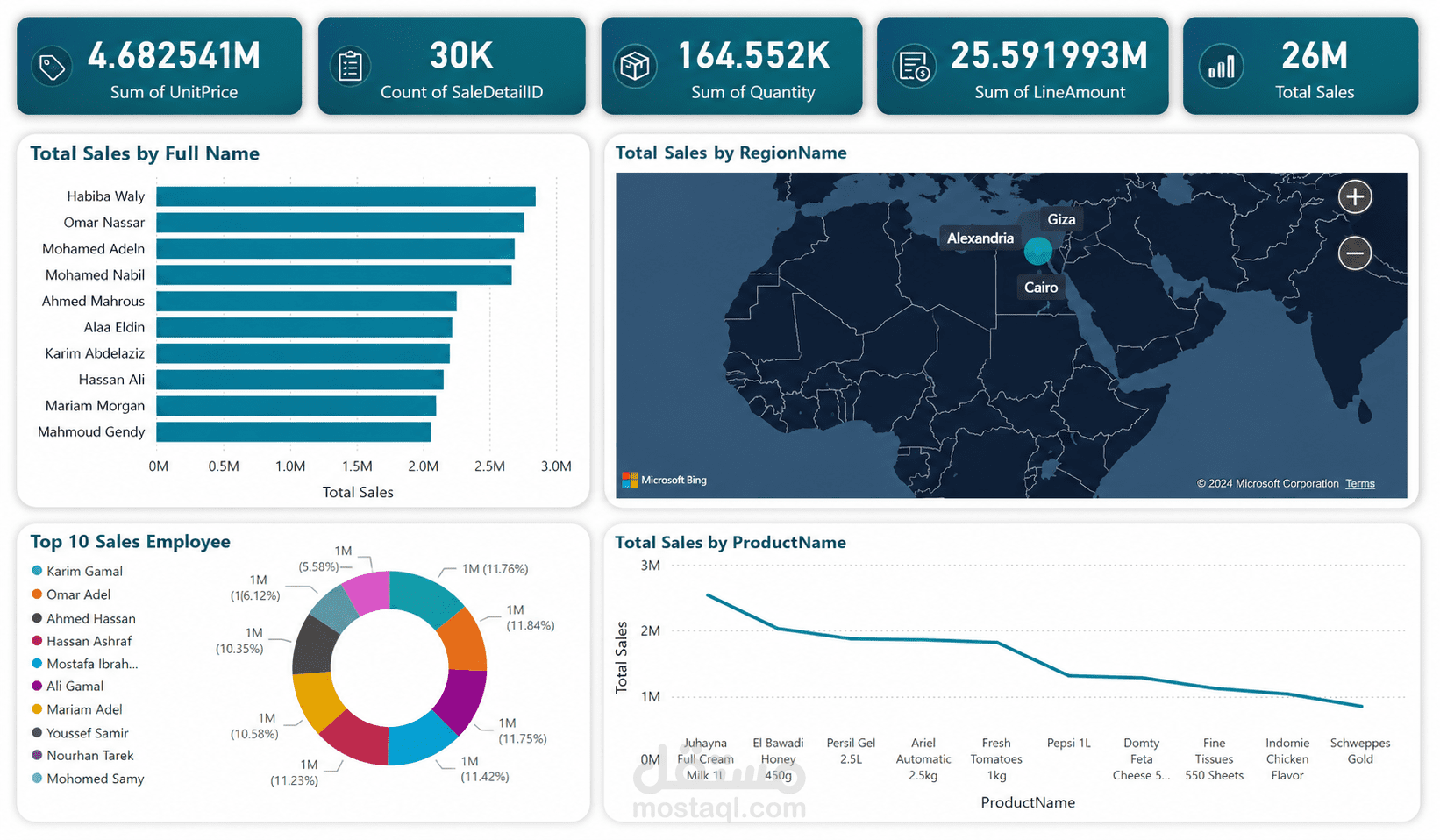Click the bar chart icon in Total Sales card
The height and width of the screenshot is (840, 1440).
[1221, 67]
